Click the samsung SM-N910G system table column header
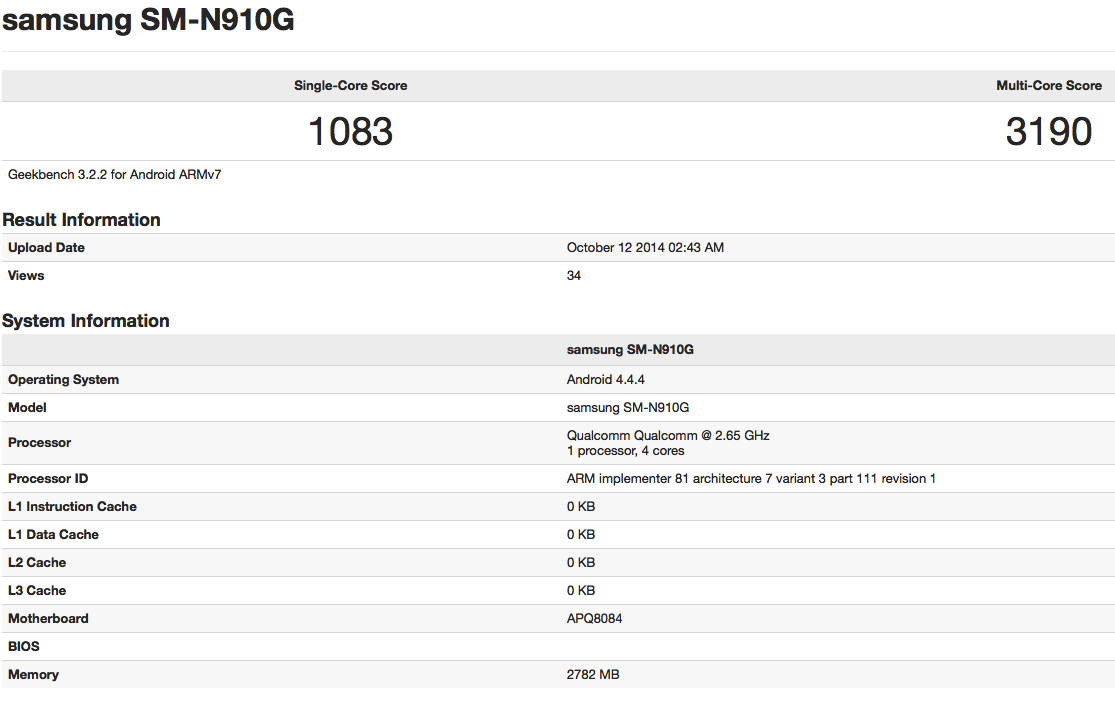Viewport: 1115px width, 708px height. pyautogui.click(x=628, y=350)
